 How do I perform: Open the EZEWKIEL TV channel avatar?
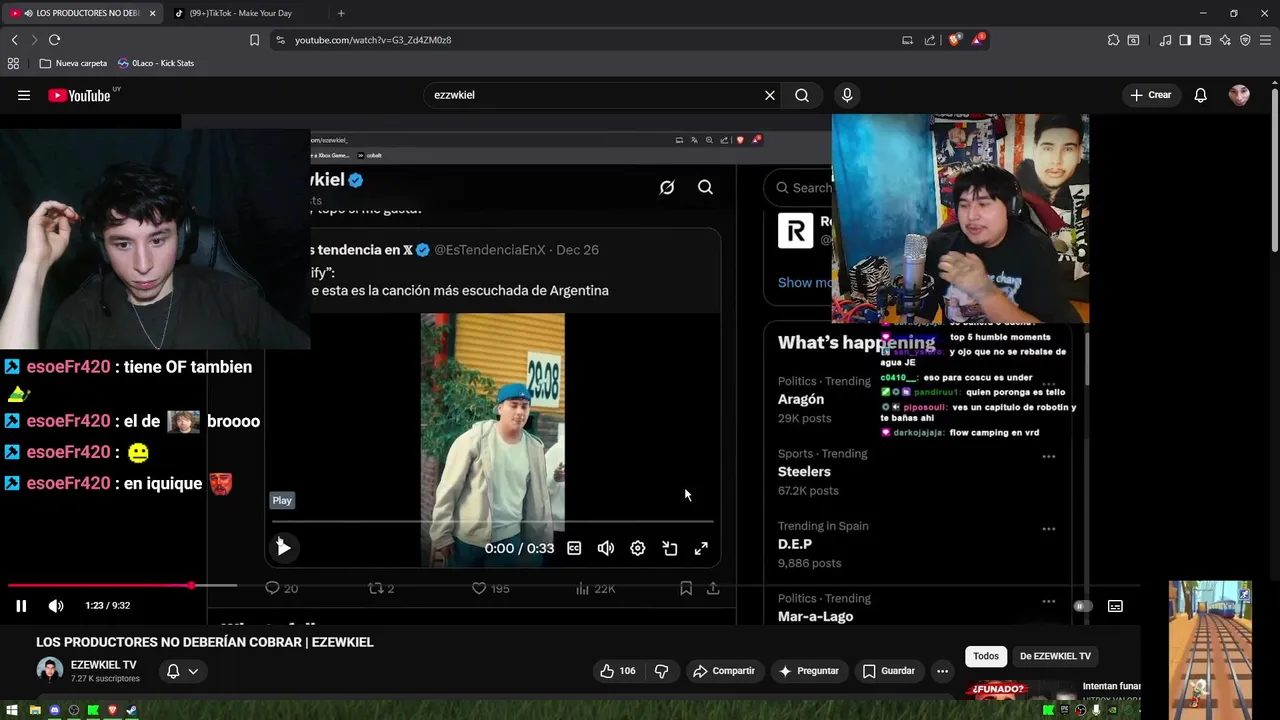[x=49, y=670]
